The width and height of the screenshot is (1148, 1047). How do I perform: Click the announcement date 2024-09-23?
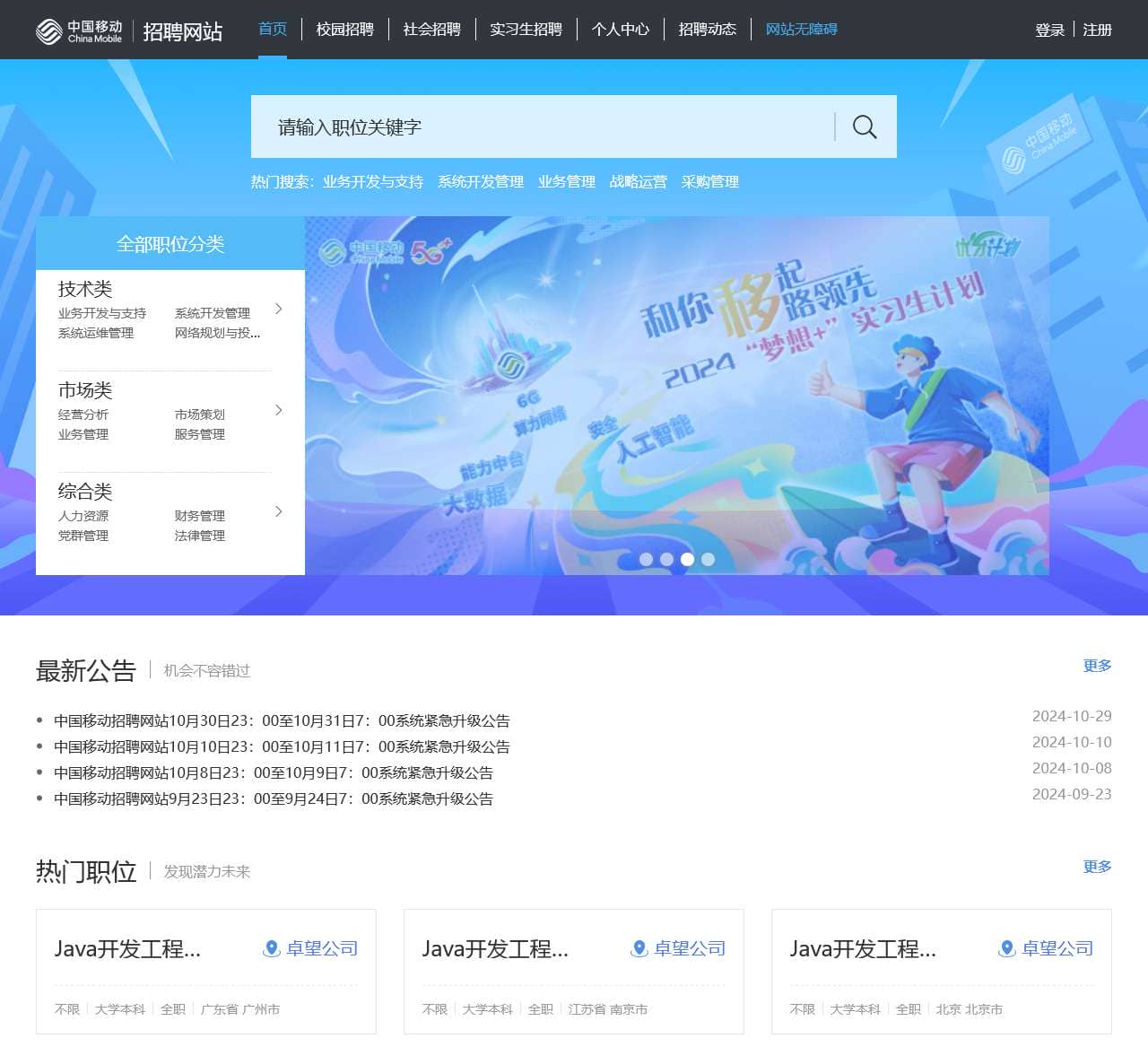click(x=1072, y=794)
